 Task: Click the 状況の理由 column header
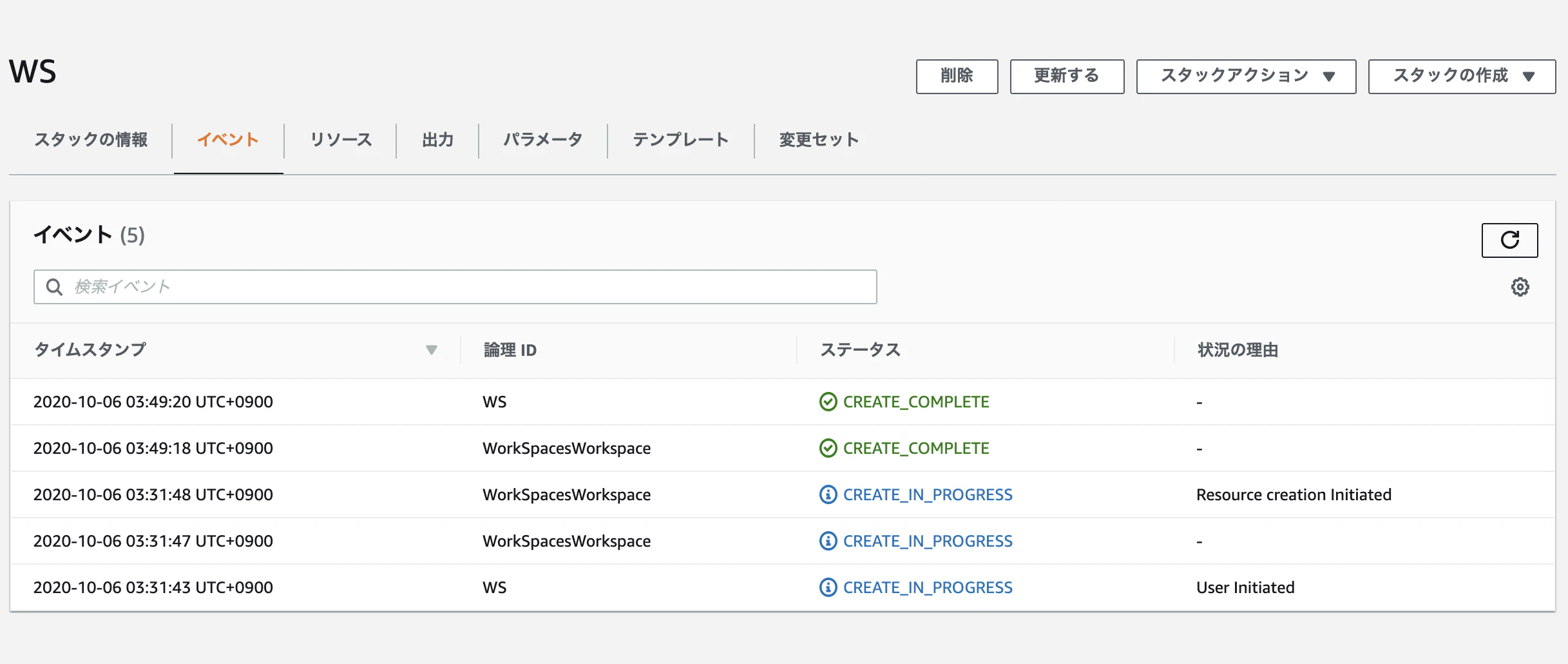coord(1238,350)
